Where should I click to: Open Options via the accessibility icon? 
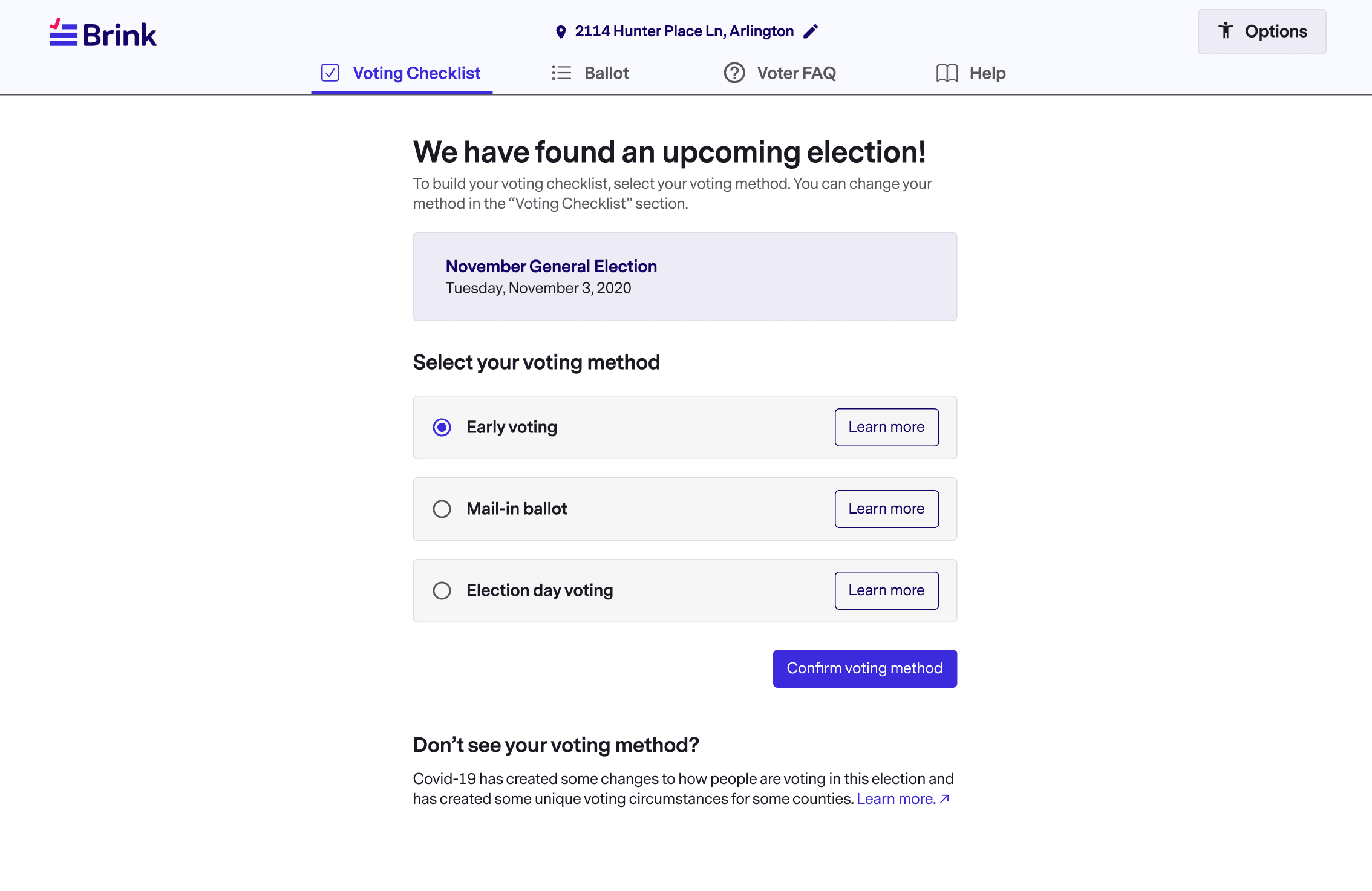[1226, 31]
